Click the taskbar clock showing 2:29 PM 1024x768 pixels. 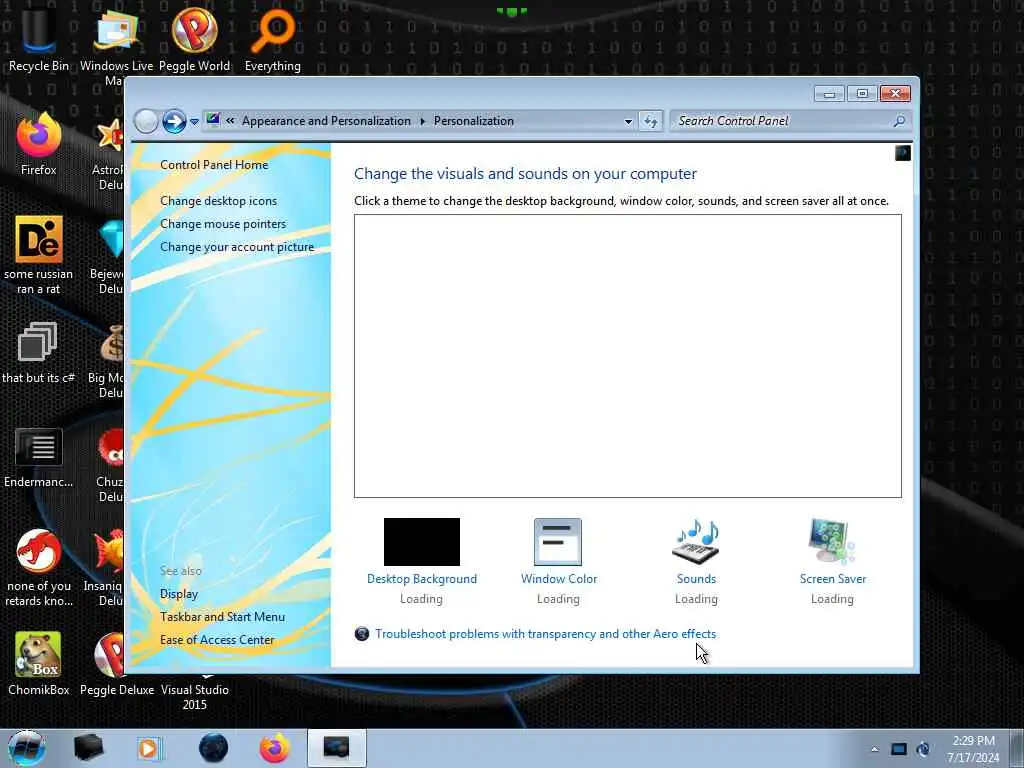point(973,749)
